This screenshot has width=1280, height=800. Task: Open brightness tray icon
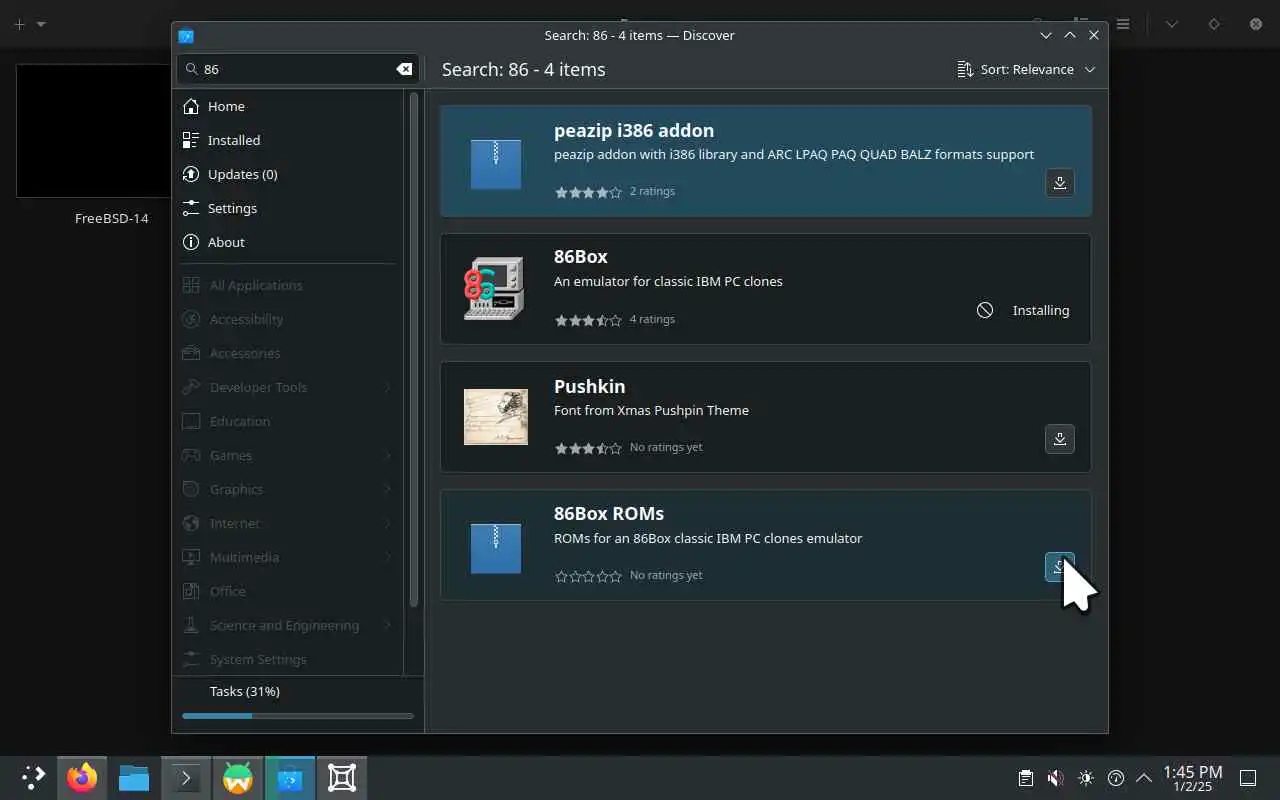click(1086, 778)
